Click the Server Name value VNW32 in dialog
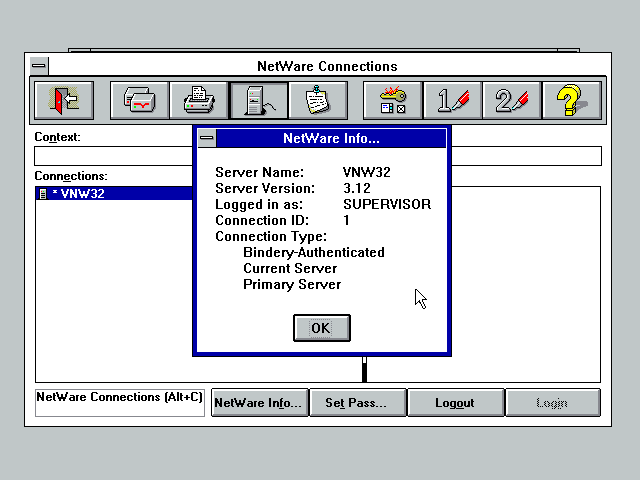This screenshot has height=480, width=640. 367,172
